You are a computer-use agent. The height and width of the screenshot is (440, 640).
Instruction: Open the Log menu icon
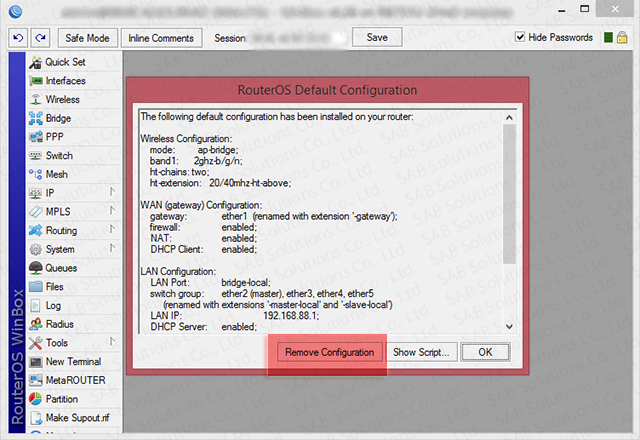[36, 305]
